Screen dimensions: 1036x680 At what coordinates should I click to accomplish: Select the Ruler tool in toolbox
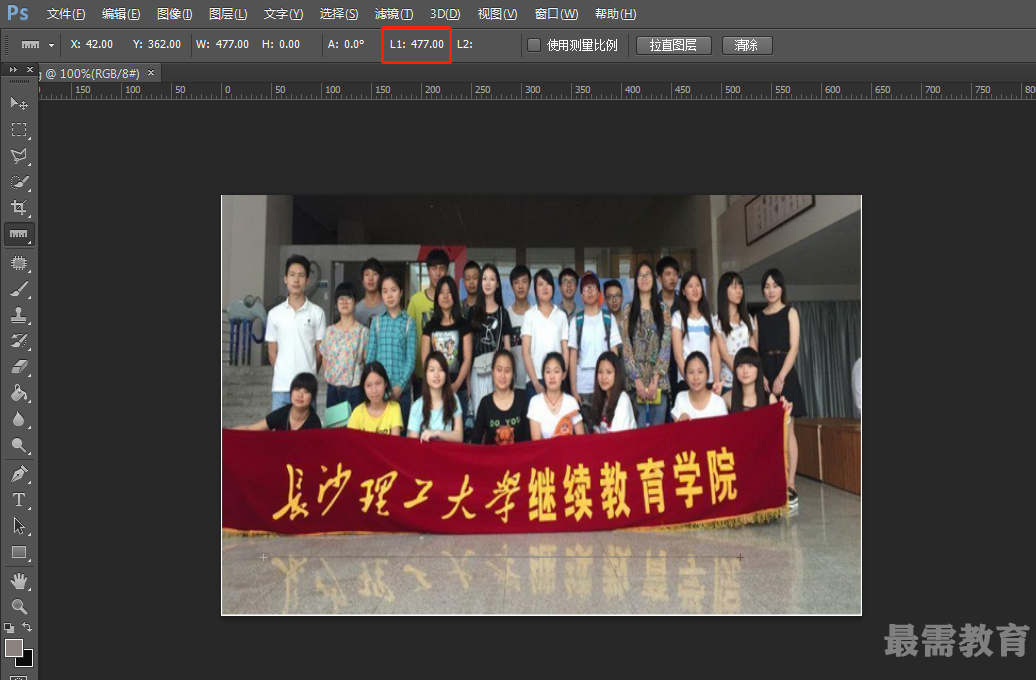point(19,234)
